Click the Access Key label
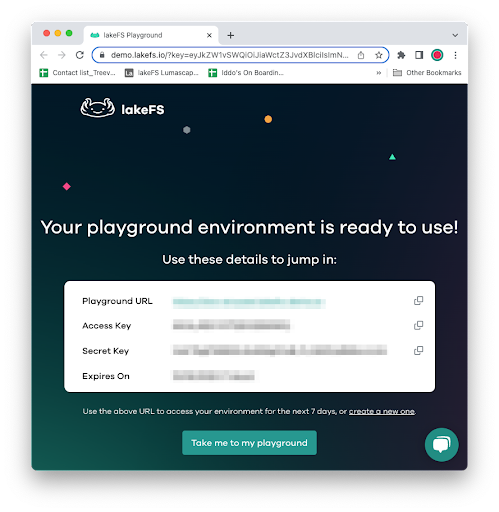Viewport: 499px width, 512px height. point(107,326)
